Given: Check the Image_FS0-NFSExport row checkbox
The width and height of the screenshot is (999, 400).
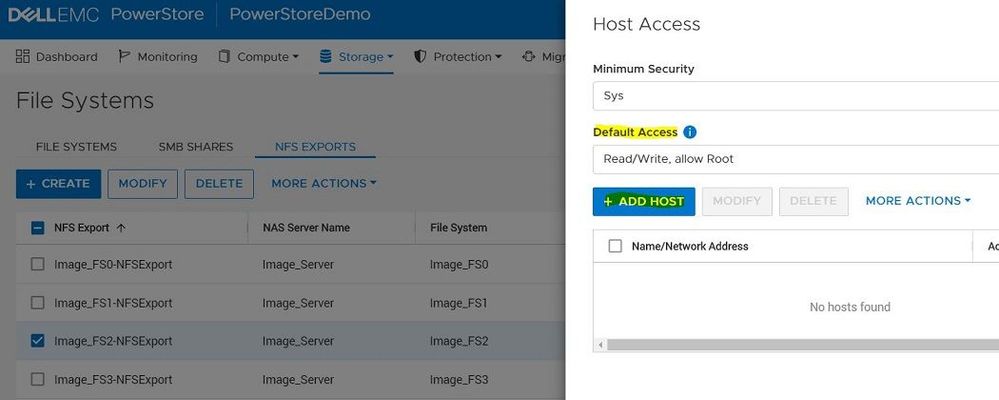Looking at the screenshot, I should [38, 264].
